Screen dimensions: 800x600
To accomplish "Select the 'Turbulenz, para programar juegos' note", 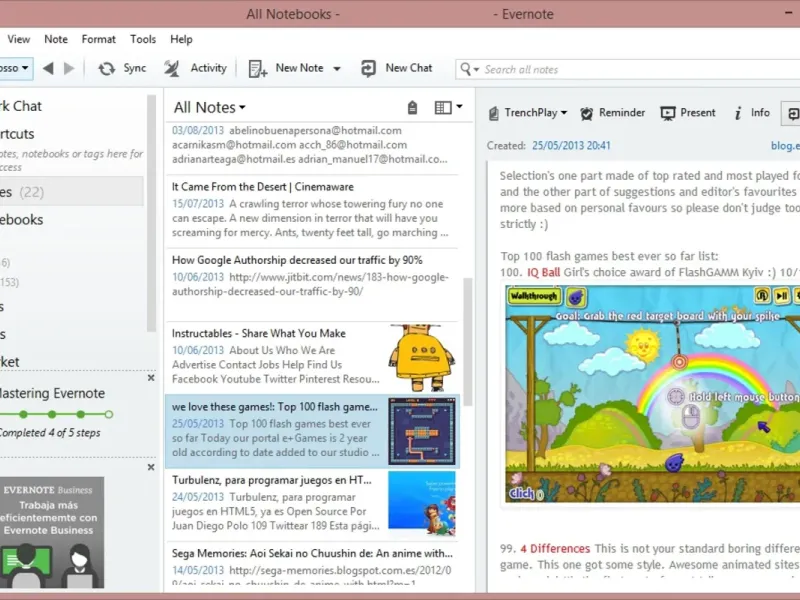I will (312, 504).
